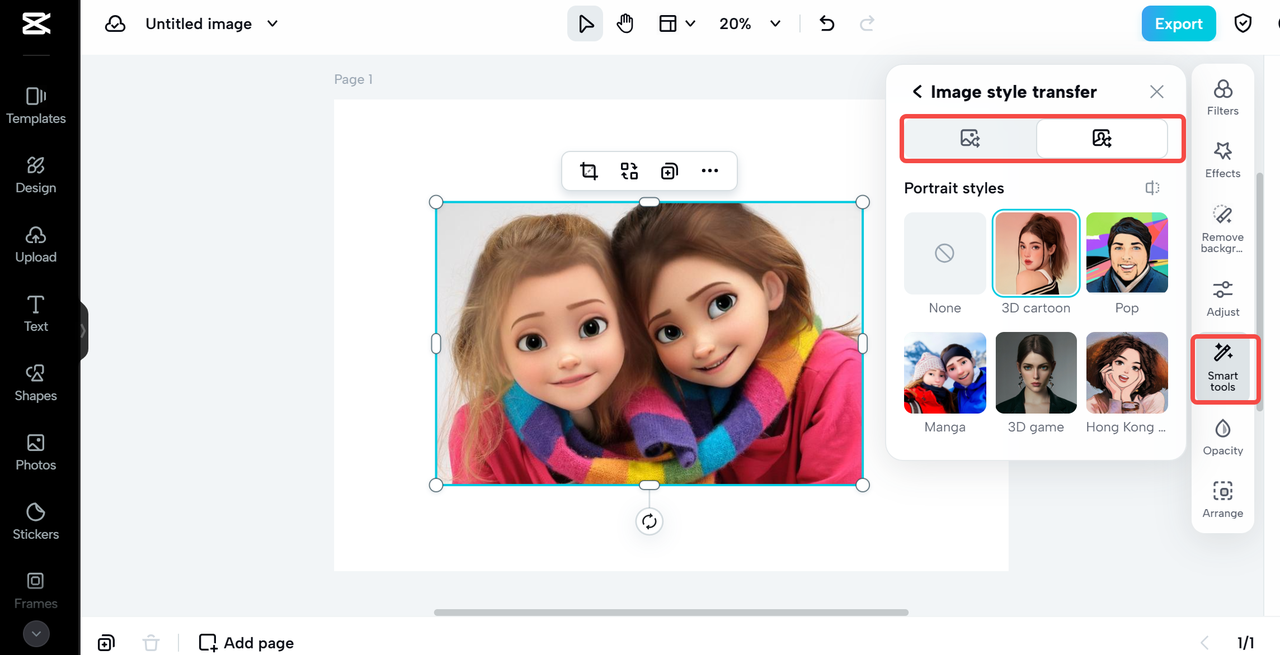Click the Export button

coord(1178,24)
